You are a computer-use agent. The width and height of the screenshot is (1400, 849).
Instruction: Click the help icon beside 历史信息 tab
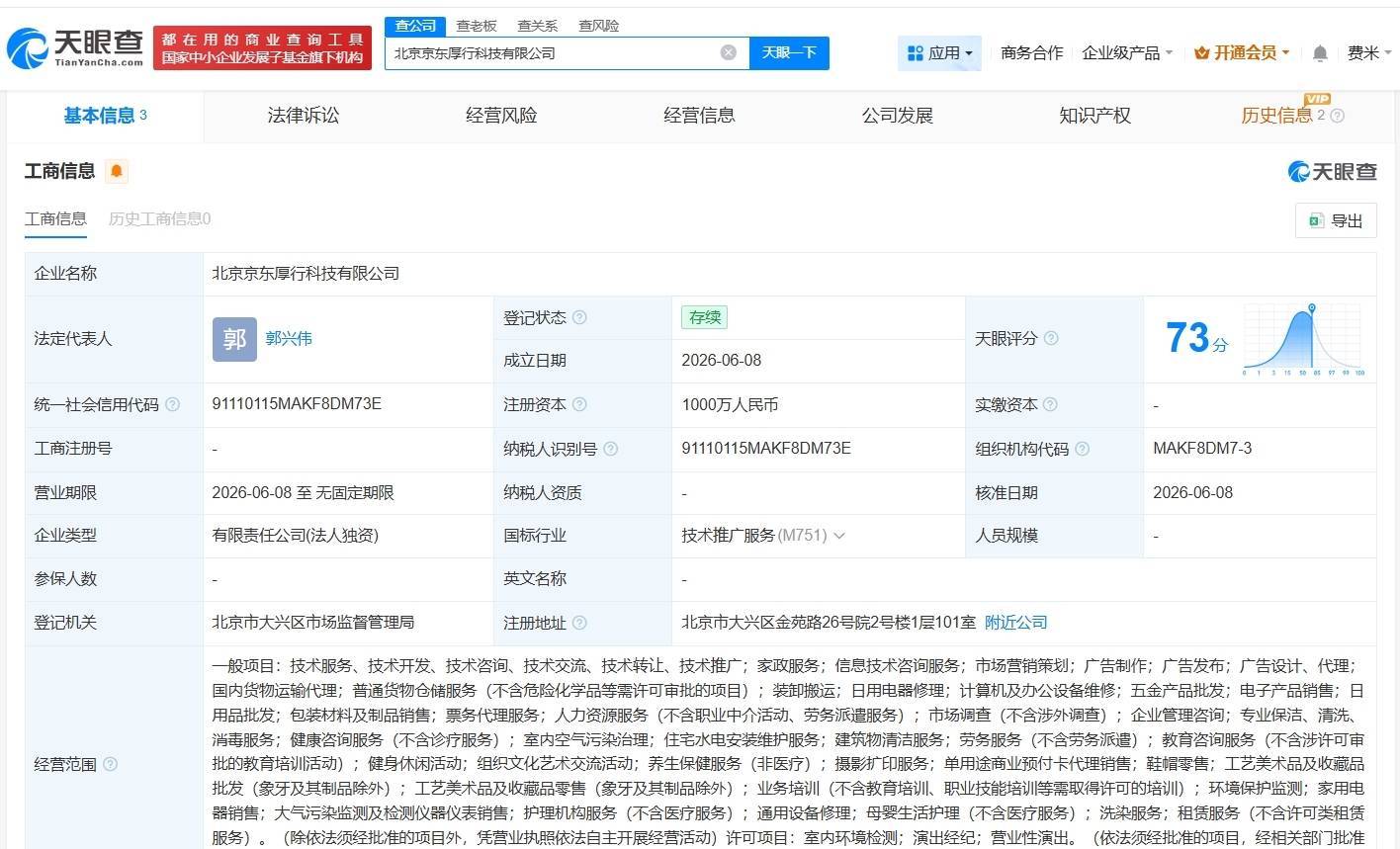[1338, 116]
